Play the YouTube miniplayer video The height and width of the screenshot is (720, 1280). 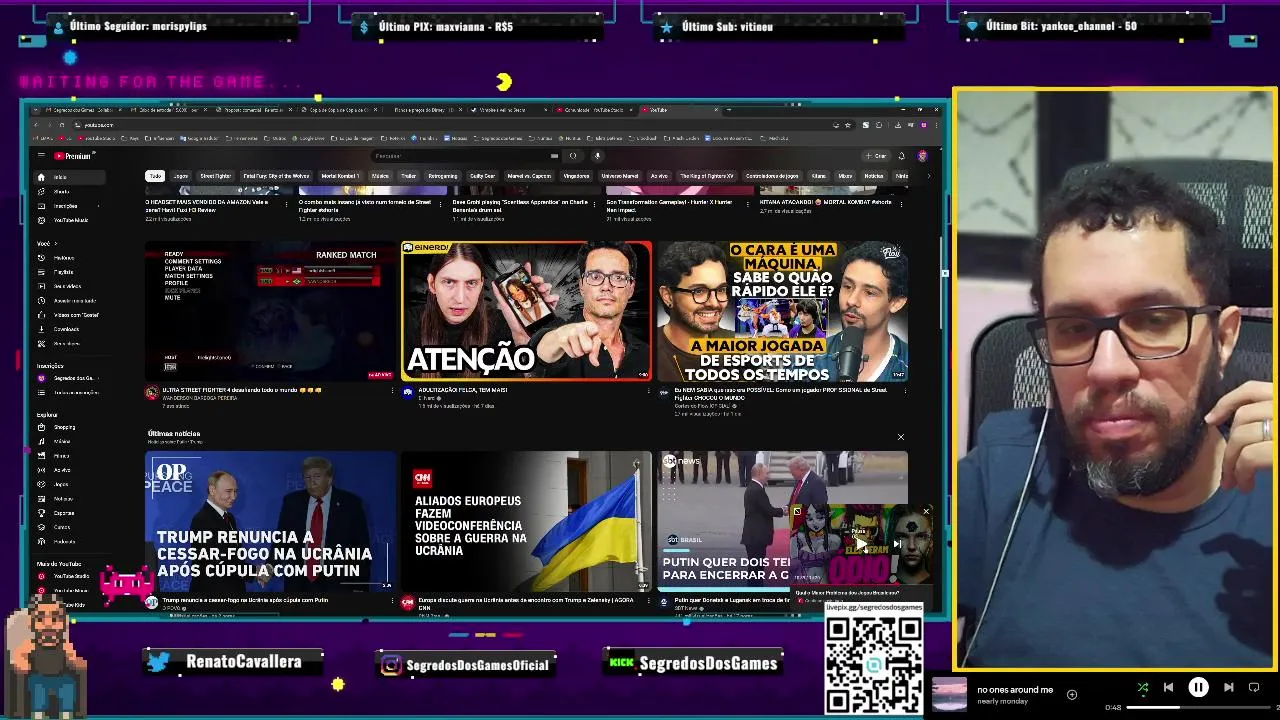pos(860,544)
